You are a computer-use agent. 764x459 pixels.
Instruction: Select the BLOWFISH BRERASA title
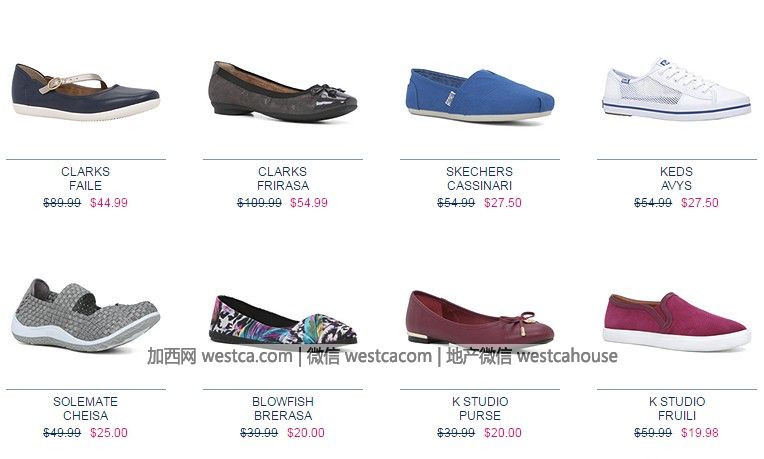point(283,408)
